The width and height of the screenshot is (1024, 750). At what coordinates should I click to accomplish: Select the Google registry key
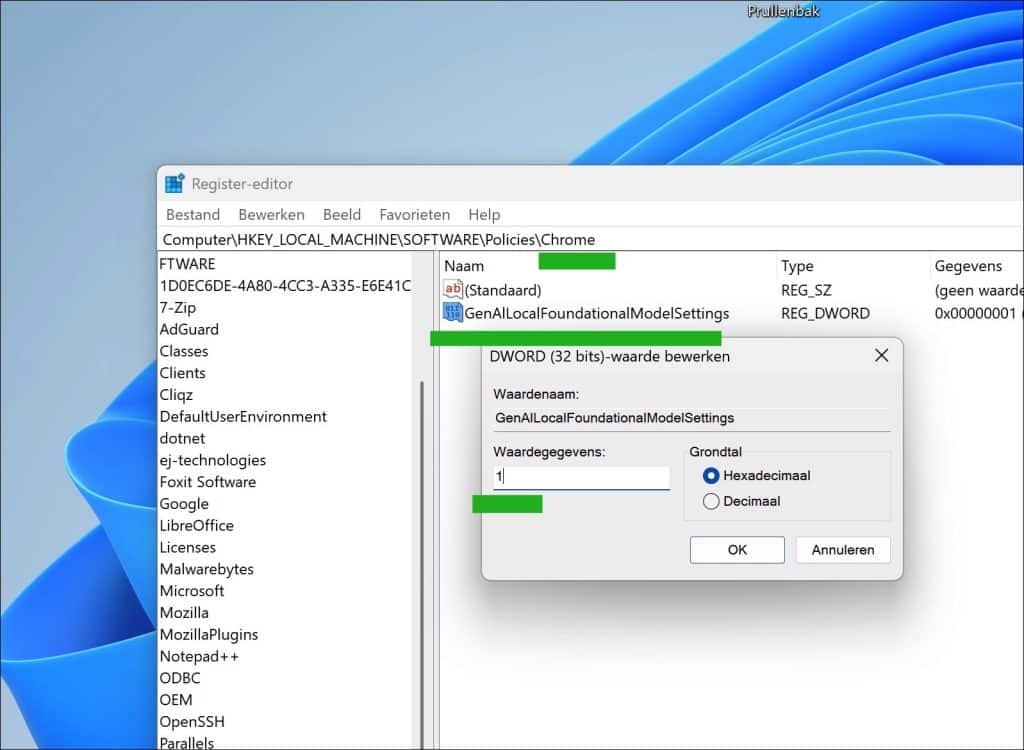click(x=184, y=504)
